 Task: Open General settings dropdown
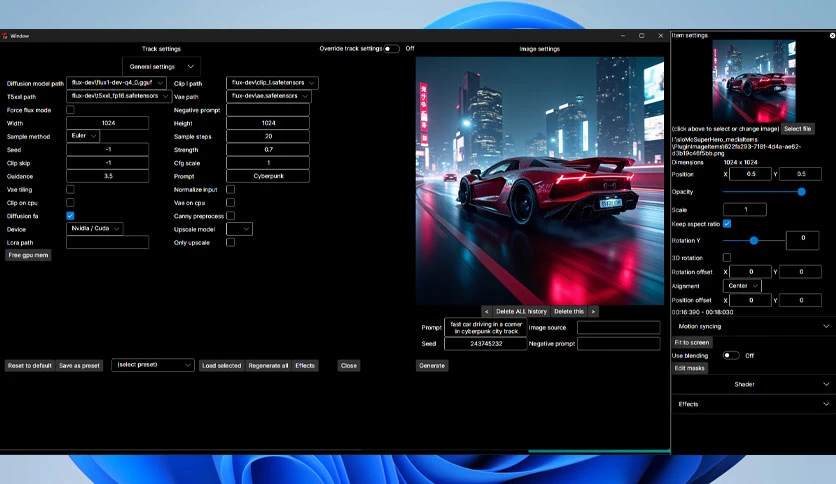(162, 67)
